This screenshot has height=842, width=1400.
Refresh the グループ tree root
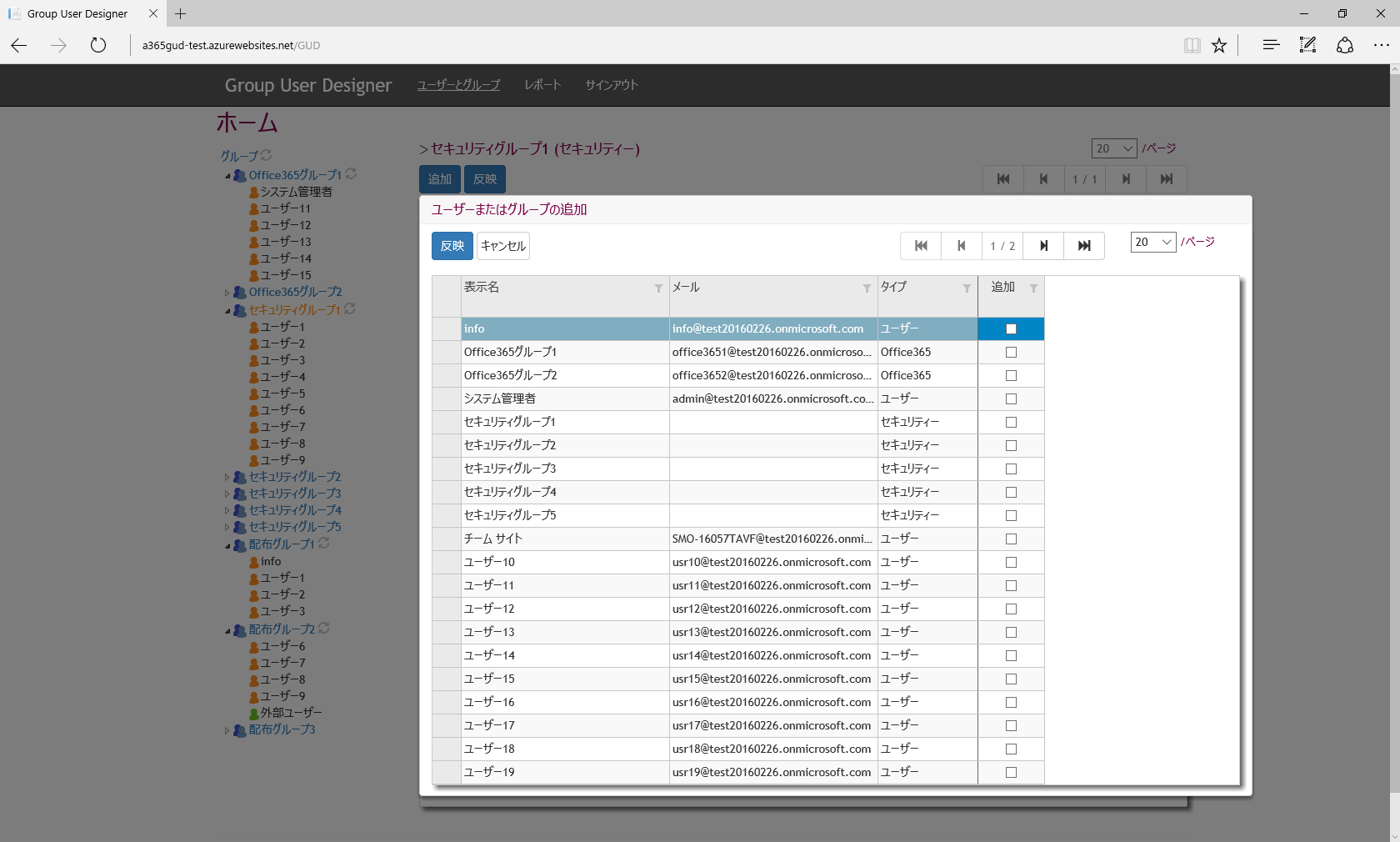click(266, 155)
